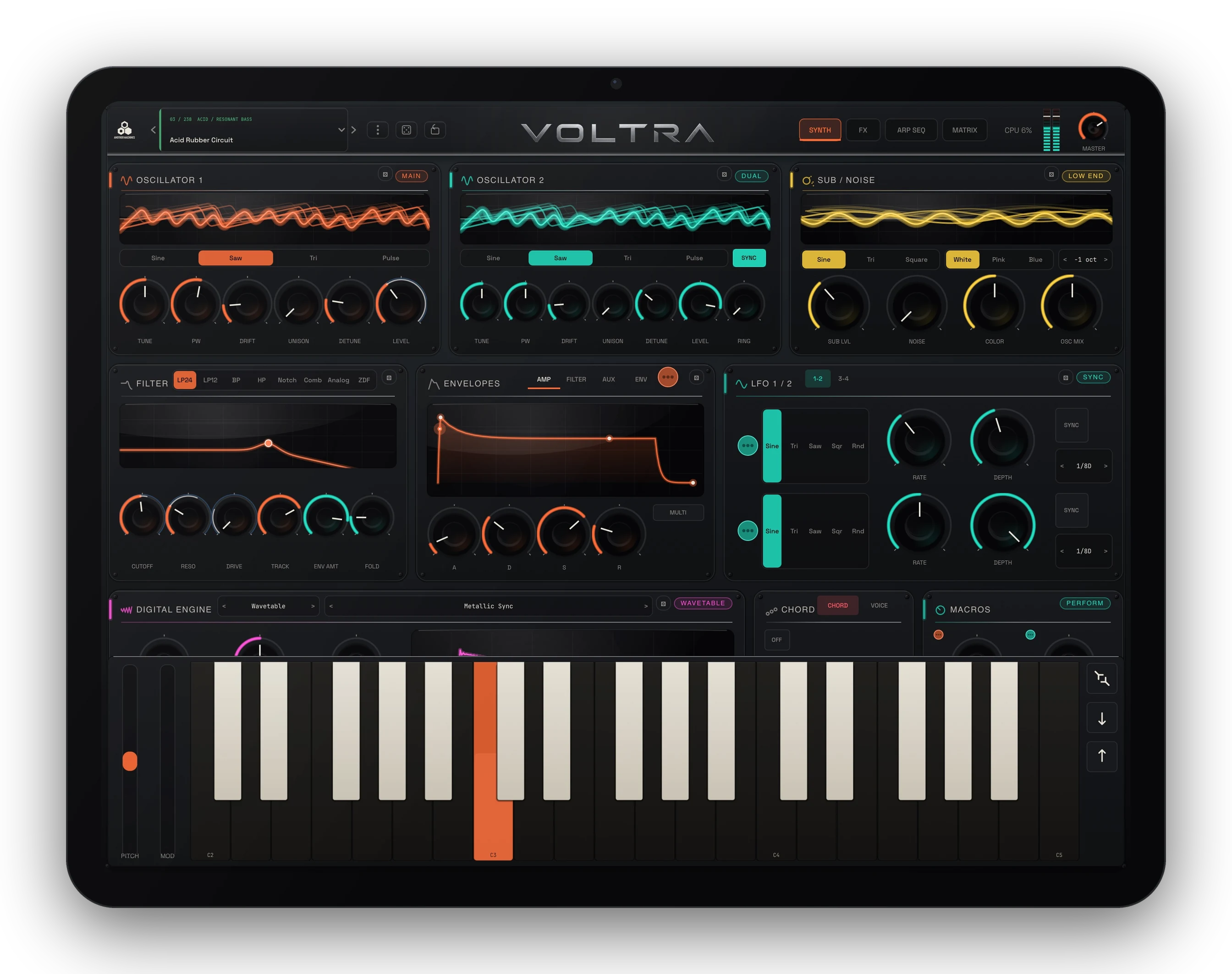
Task: Click next arrow on Wavetable engine selector
Action: 313,606
